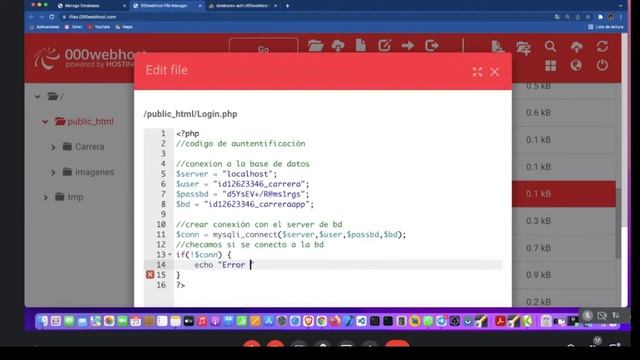
Task: Open Adobe Acrobat from the dock
Action: 500,321
